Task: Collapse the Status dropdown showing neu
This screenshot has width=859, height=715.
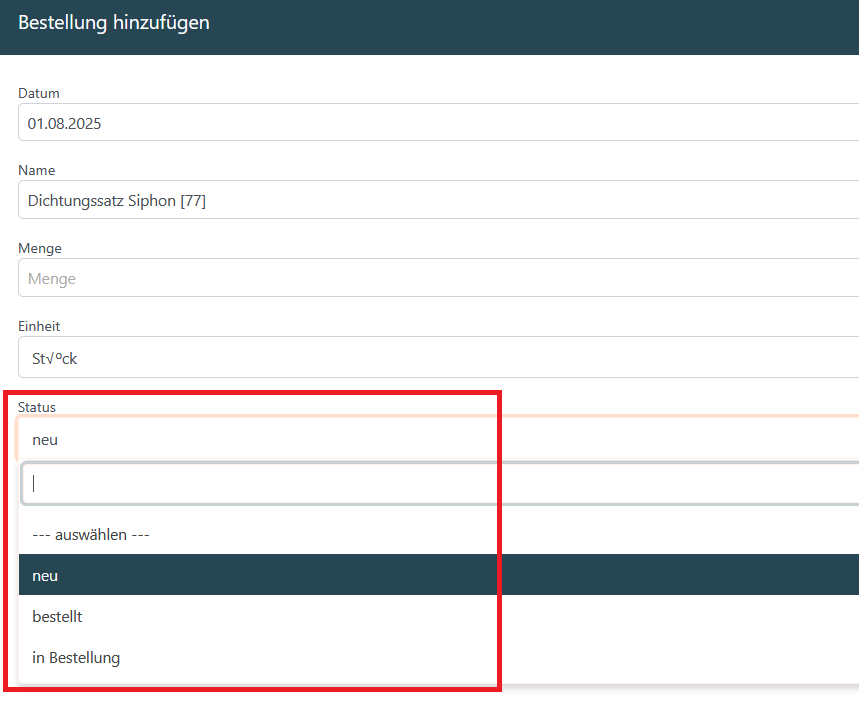Action: [438, 438]
